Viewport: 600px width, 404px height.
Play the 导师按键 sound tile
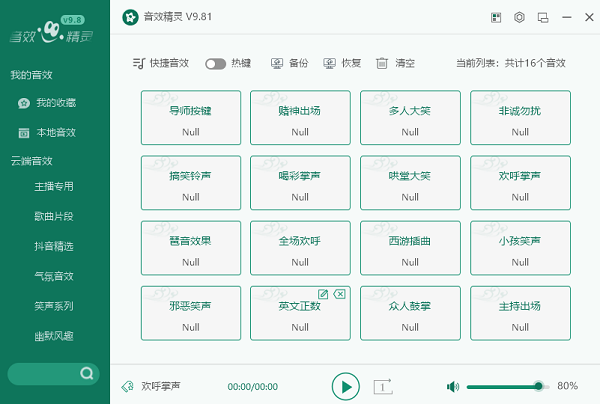[x=190, y=120]
